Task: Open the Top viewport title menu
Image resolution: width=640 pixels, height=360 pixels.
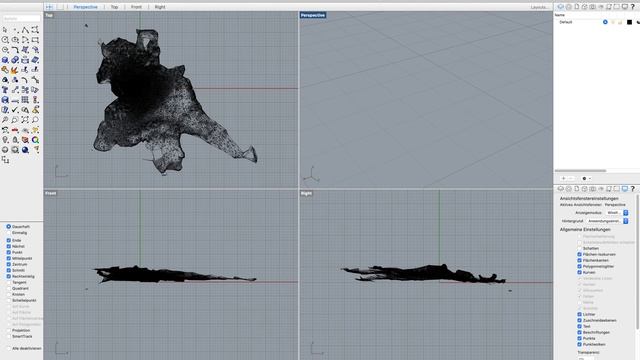Action: 49,15
